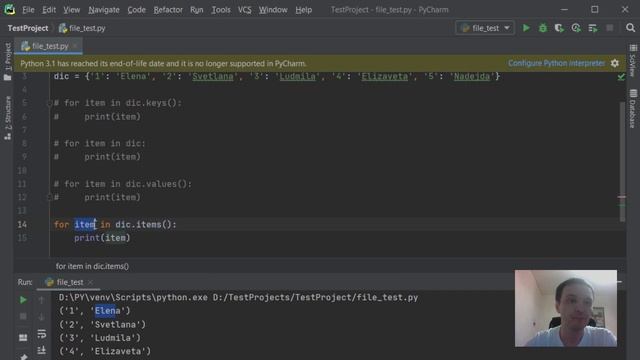The height and width of the screenshot is (360, 640).
Task: Open the View menu
Action: (71, 10)
